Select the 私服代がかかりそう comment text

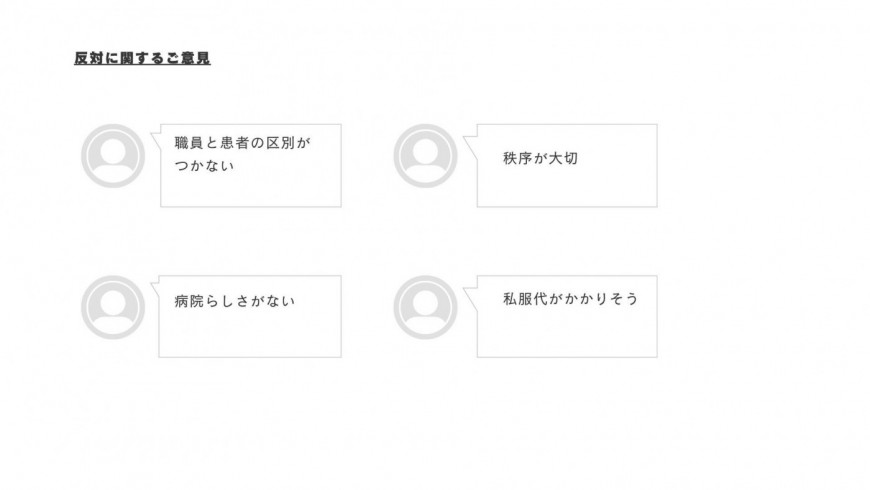pyautogui.click(x=571, y=299)
